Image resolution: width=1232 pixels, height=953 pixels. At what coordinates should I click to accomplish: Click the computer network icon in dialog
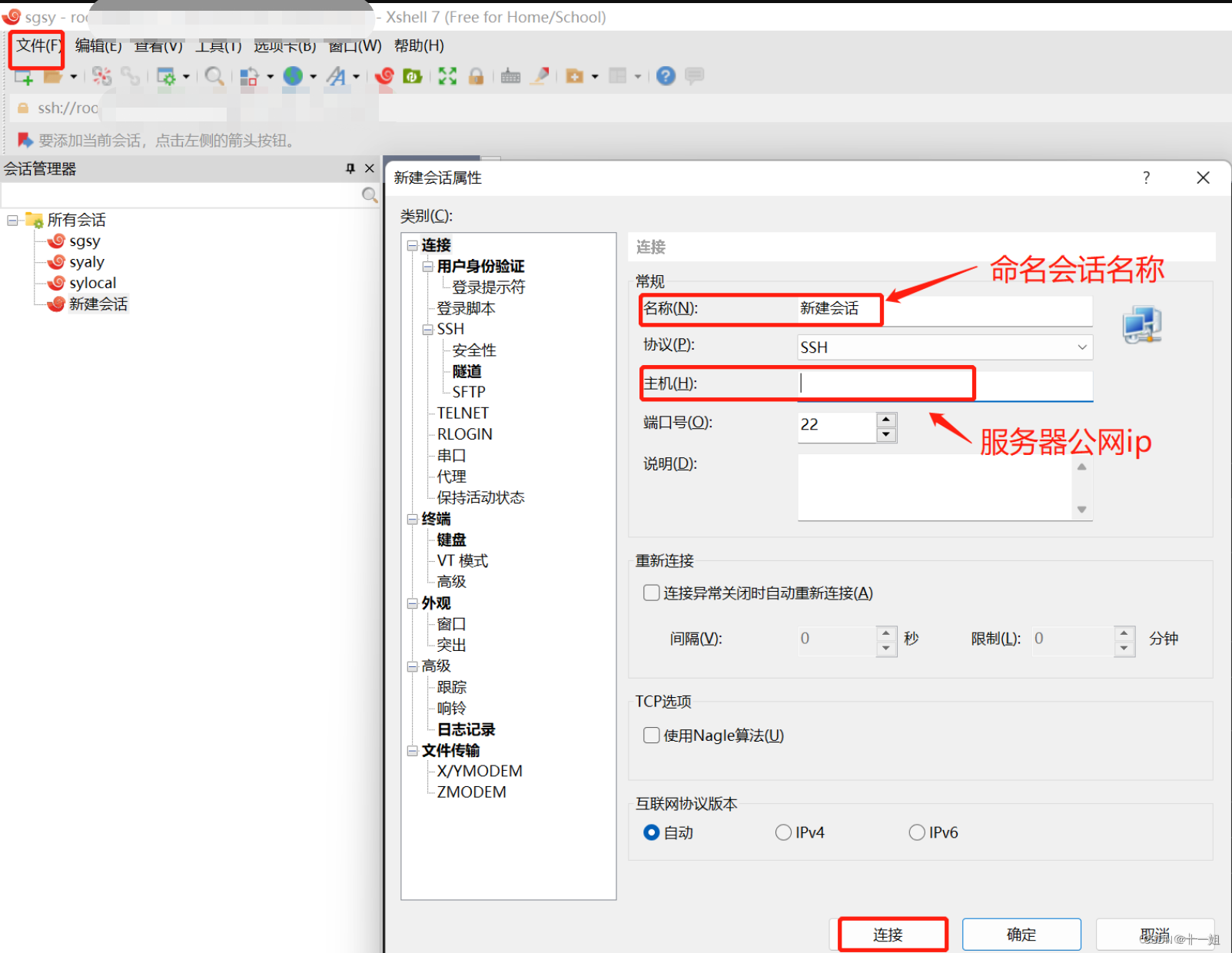point(1142,324)
